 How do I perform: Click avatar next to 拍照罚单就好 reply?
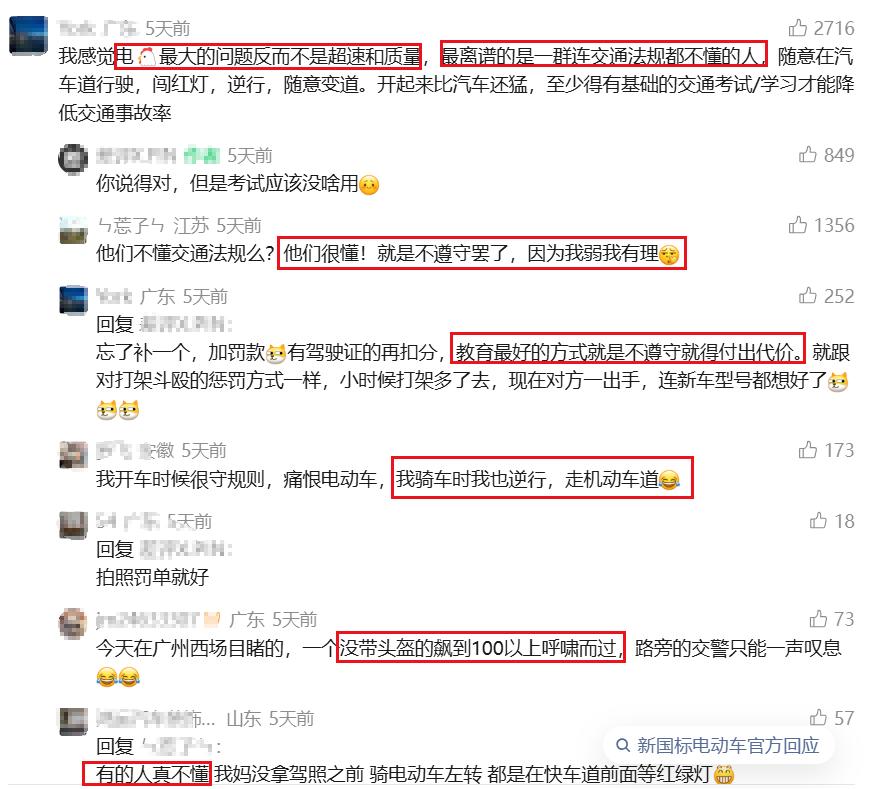[x=74, y=525]
